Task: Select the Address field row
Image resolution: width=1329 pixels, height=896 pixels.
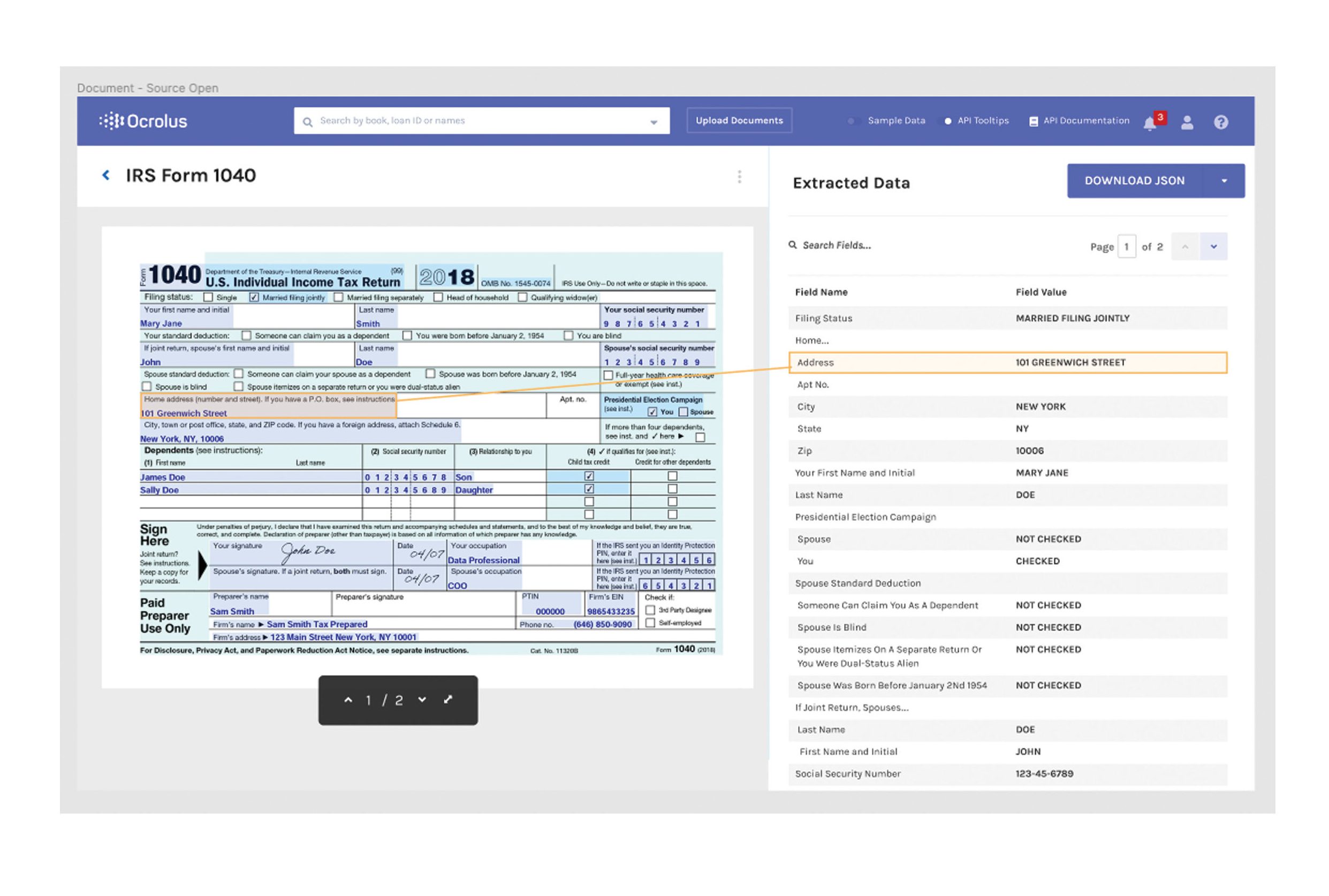Action: [1007, 362]
